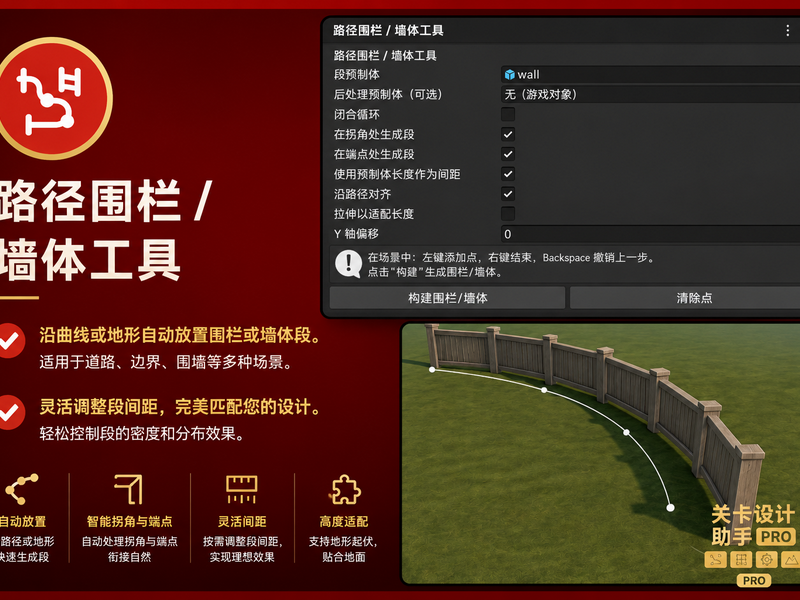The image size is (800, 600).
Task: Click the 高度适配 feature label
Action: [x=344, y=521]
